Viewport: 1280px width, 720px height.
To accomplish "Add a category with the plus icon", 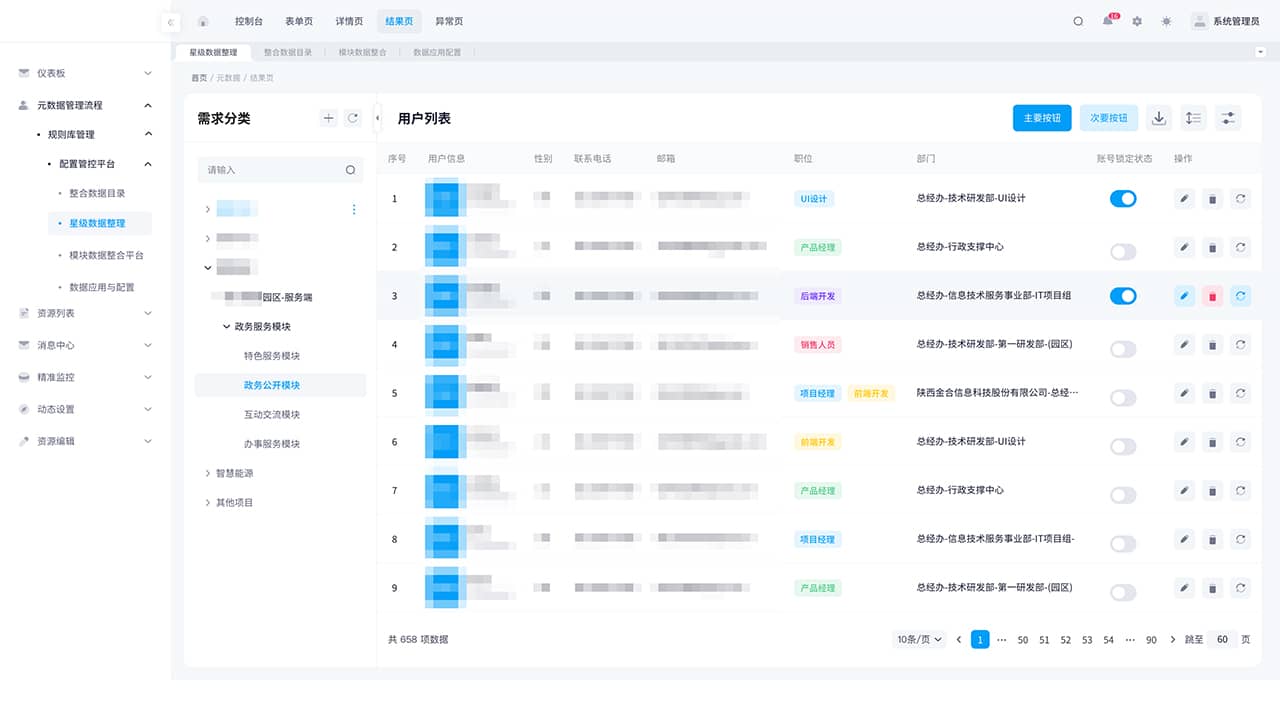I will (328, 118).
